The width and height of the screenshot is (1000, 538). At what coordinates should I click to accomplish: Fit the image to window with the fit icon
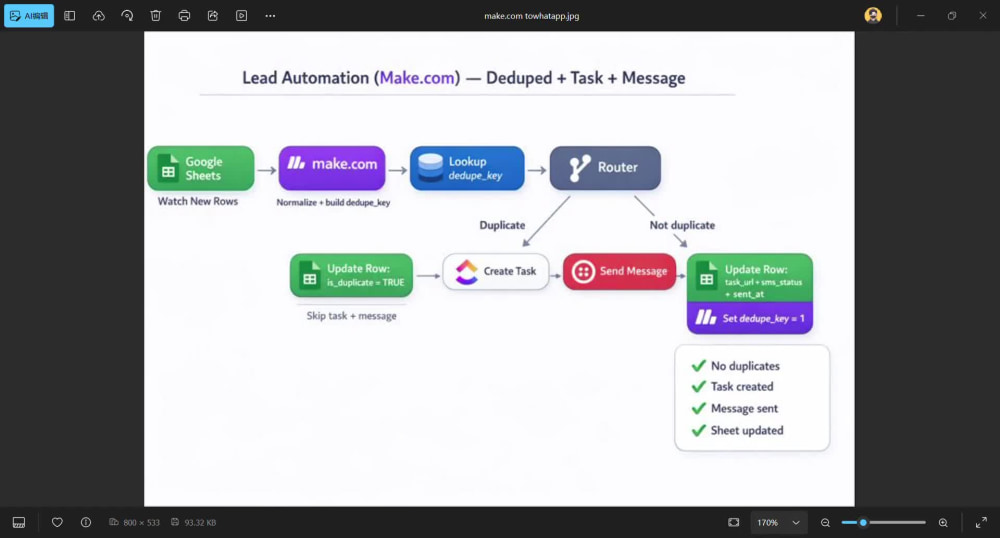tap(733, 522)
